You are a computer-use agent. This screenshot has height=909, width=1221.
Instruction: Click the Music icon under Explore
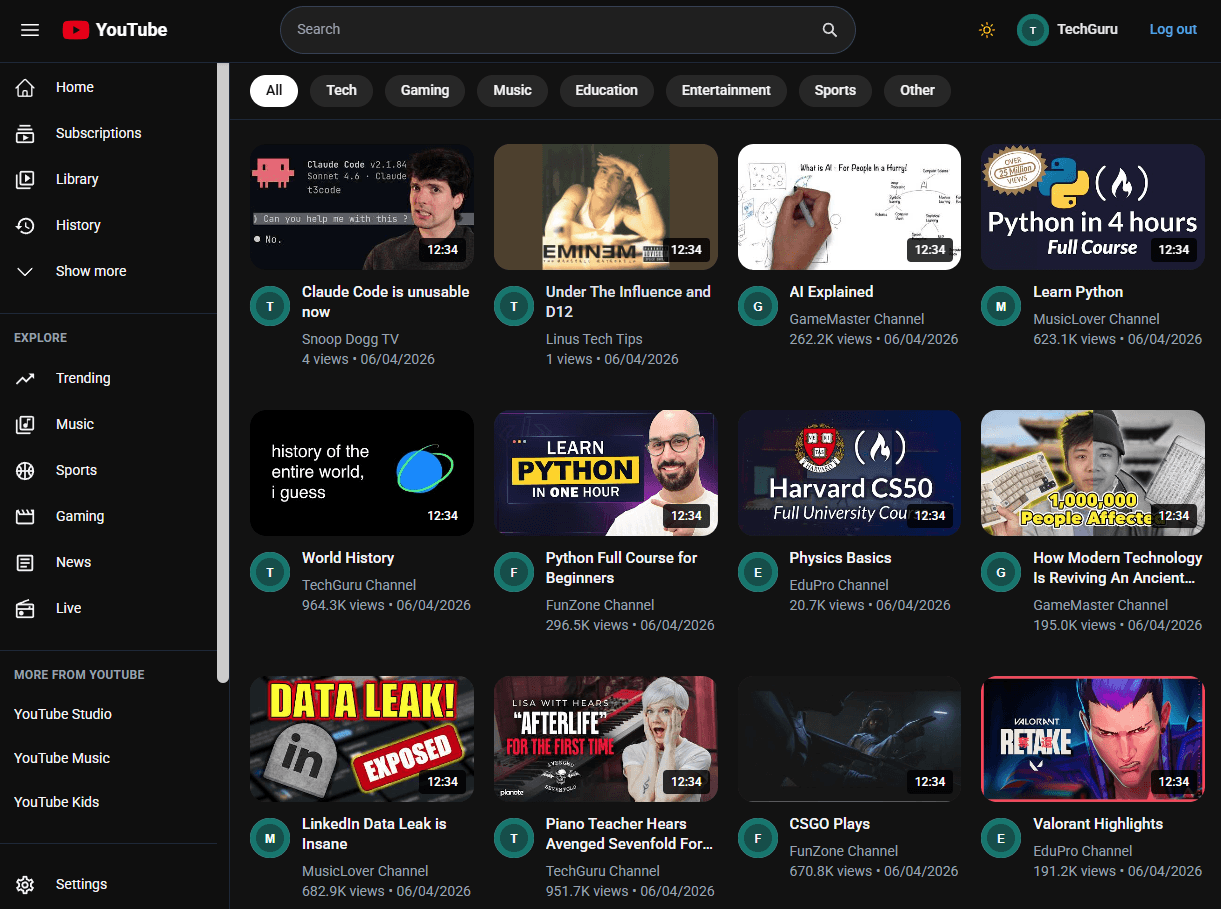pyautogui.click(x=26, y=424)
